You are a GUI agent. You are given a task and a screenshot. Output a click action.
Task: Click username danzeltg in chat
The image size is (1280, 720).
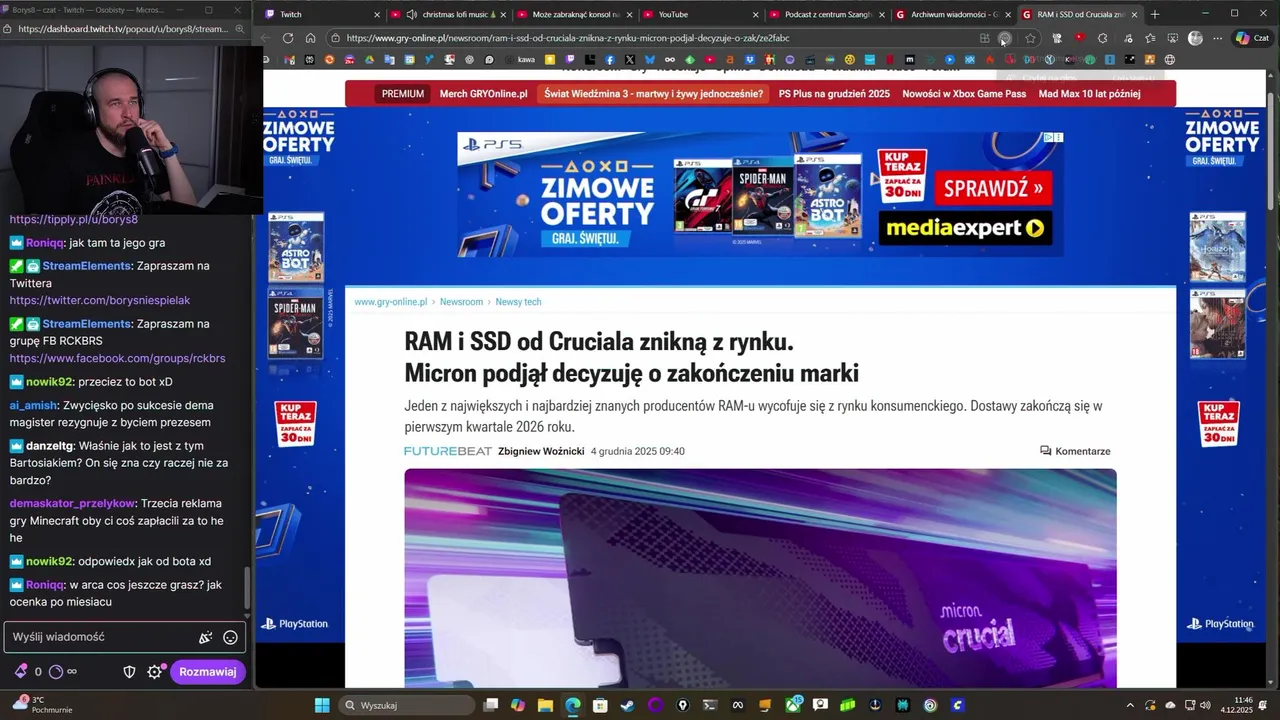(x=50, y=445)
